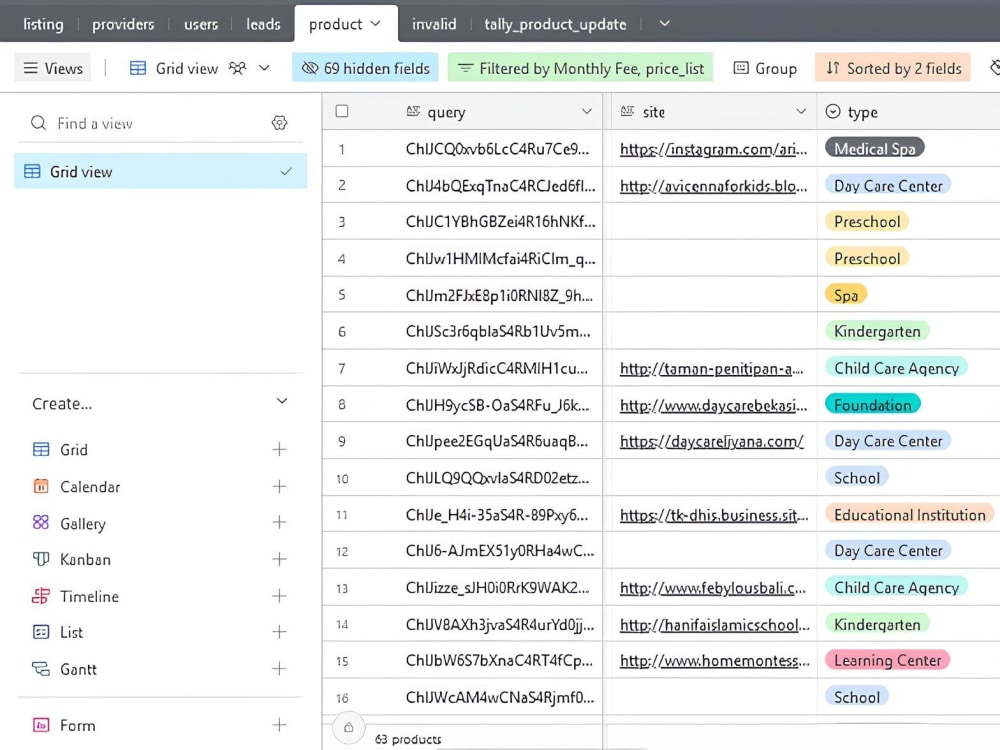Image resolution: width=1000 pixels, height=750 pixels.
Task: Add a new Gallery view with plus
Action: [x=279, y=523]
